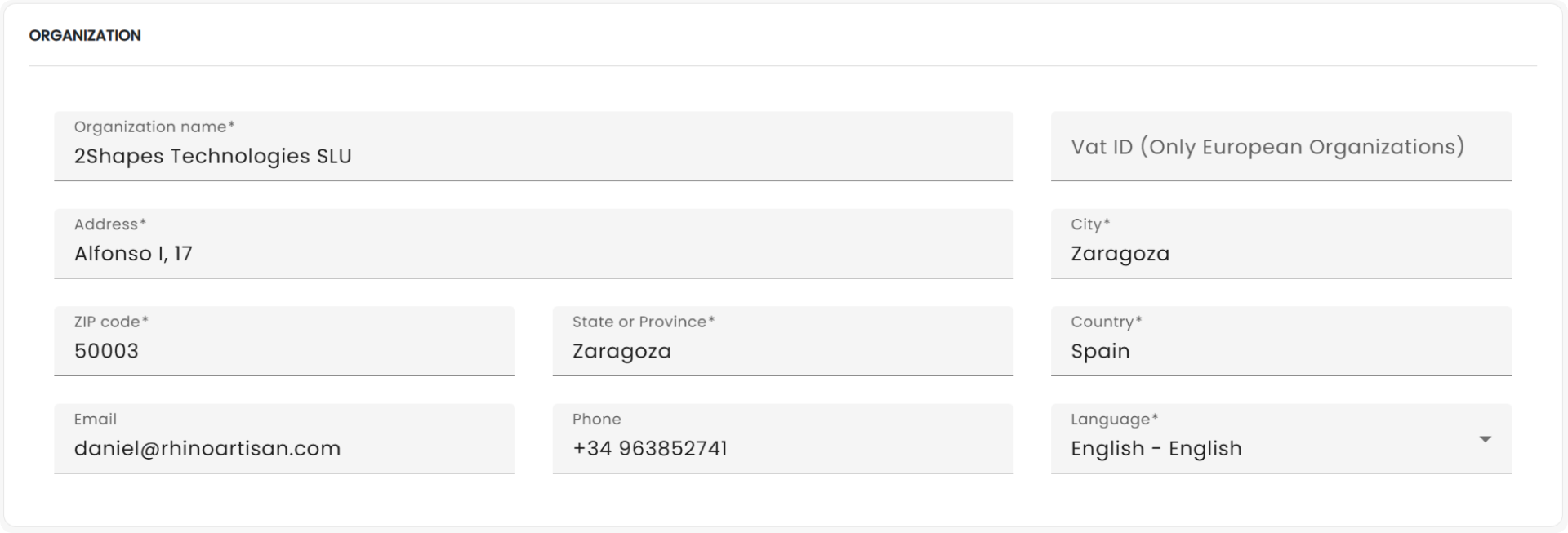Click the Country field label
This screenshot has width=1568, height=533.
pyautogui.click(x=1106, y=322)
